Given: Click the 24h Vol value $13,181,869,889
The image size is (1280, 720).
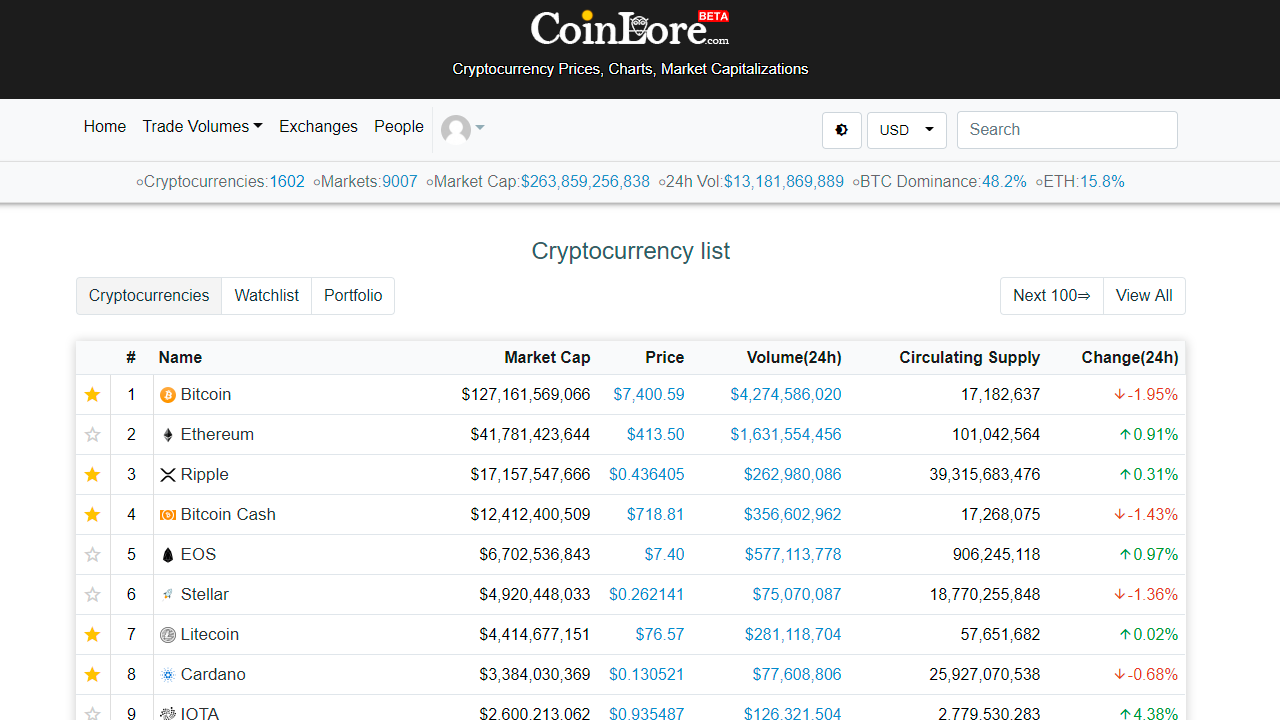Looking at the screenshot, I should pyautogui.click(x=784, y=182).
